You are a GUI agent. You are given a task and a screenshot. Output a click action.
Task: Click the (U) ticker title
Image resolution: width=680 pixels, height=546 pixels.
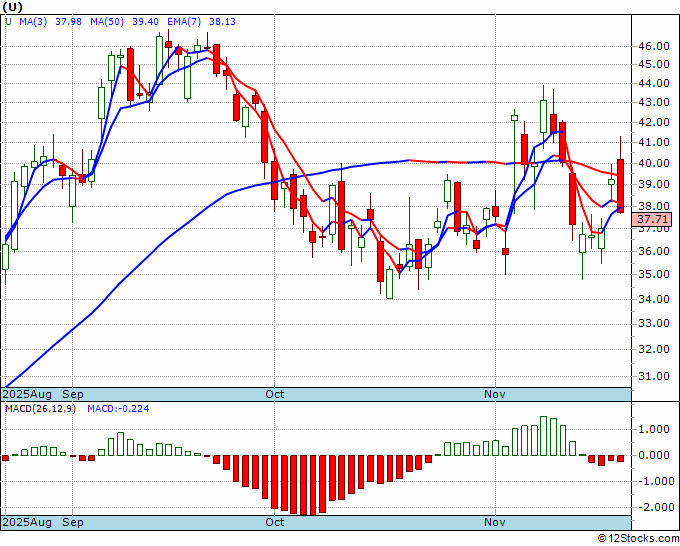(x=12, y=7)
